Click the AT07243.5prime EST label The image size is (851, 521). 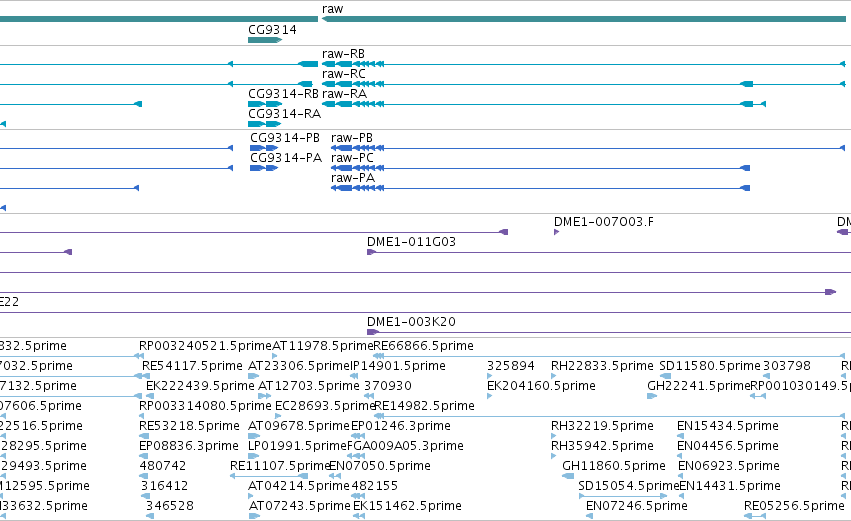click(300, 507)
